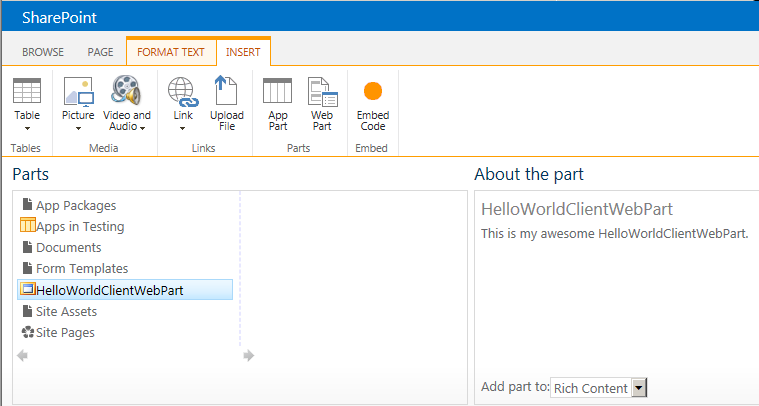The height and width of the screenshot is (406, 759).
Task: Click the previous parts left arrow
Action: (x=22, y=356)
